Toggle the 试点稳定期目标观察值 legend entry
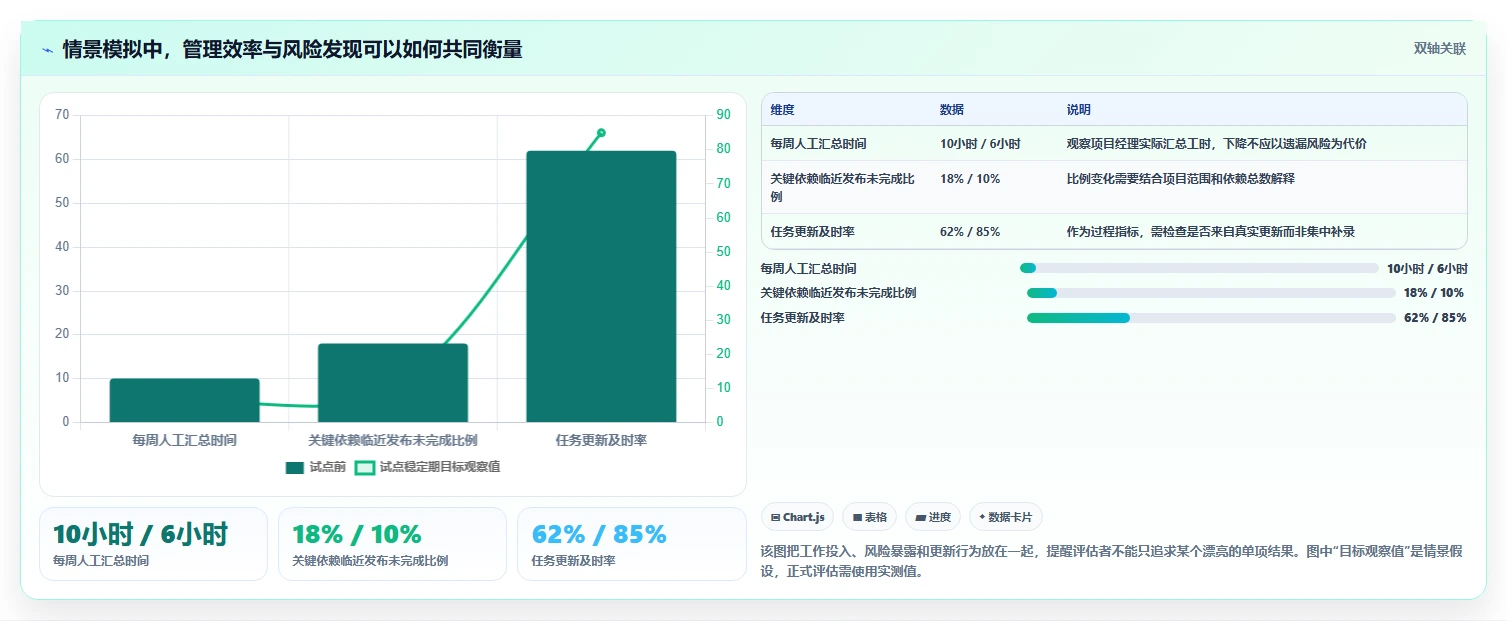 pyautogui.click(x=429, y=467)
